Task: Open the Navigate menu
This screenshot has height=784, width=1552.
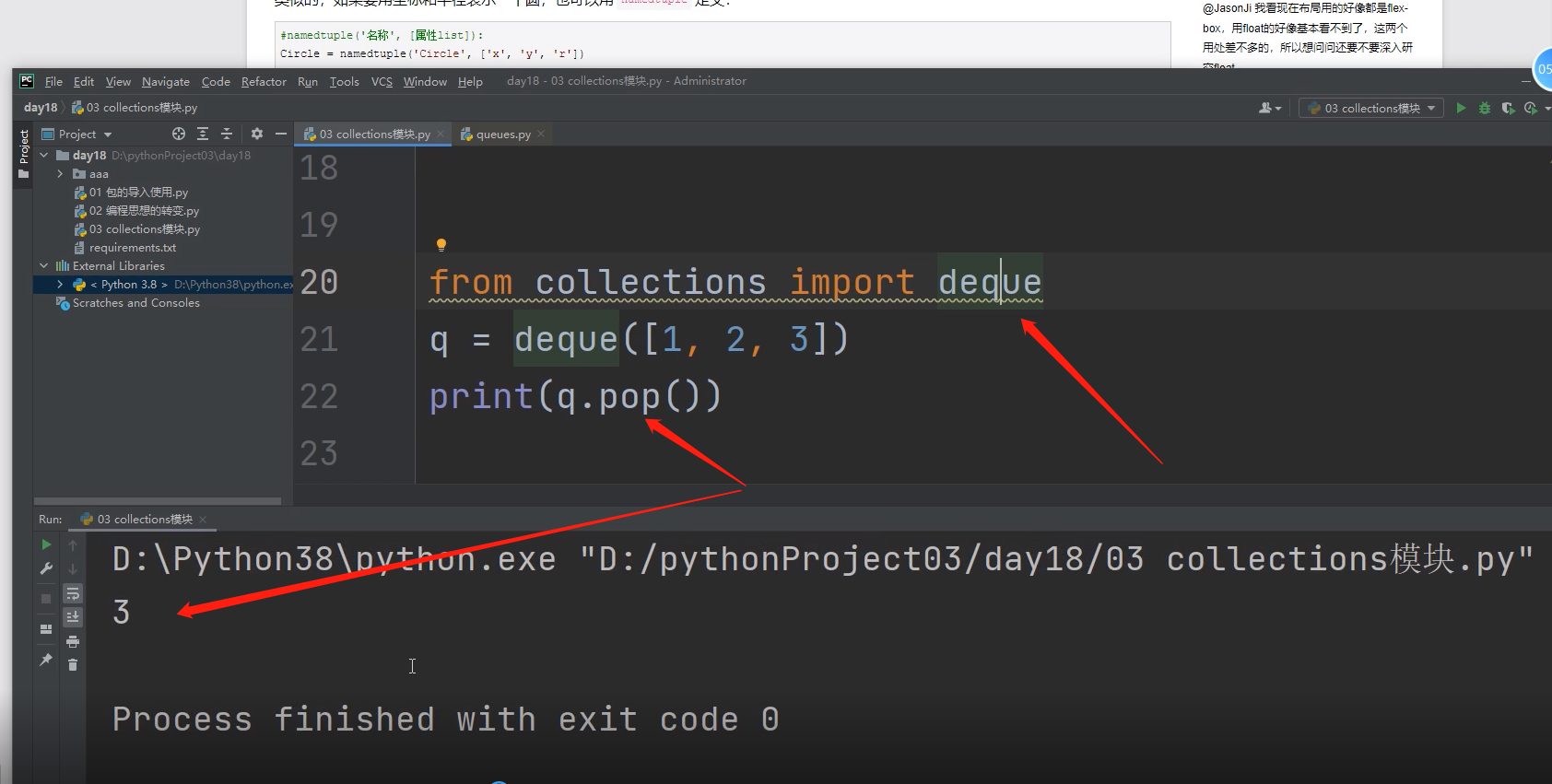Action: point(166,81)
